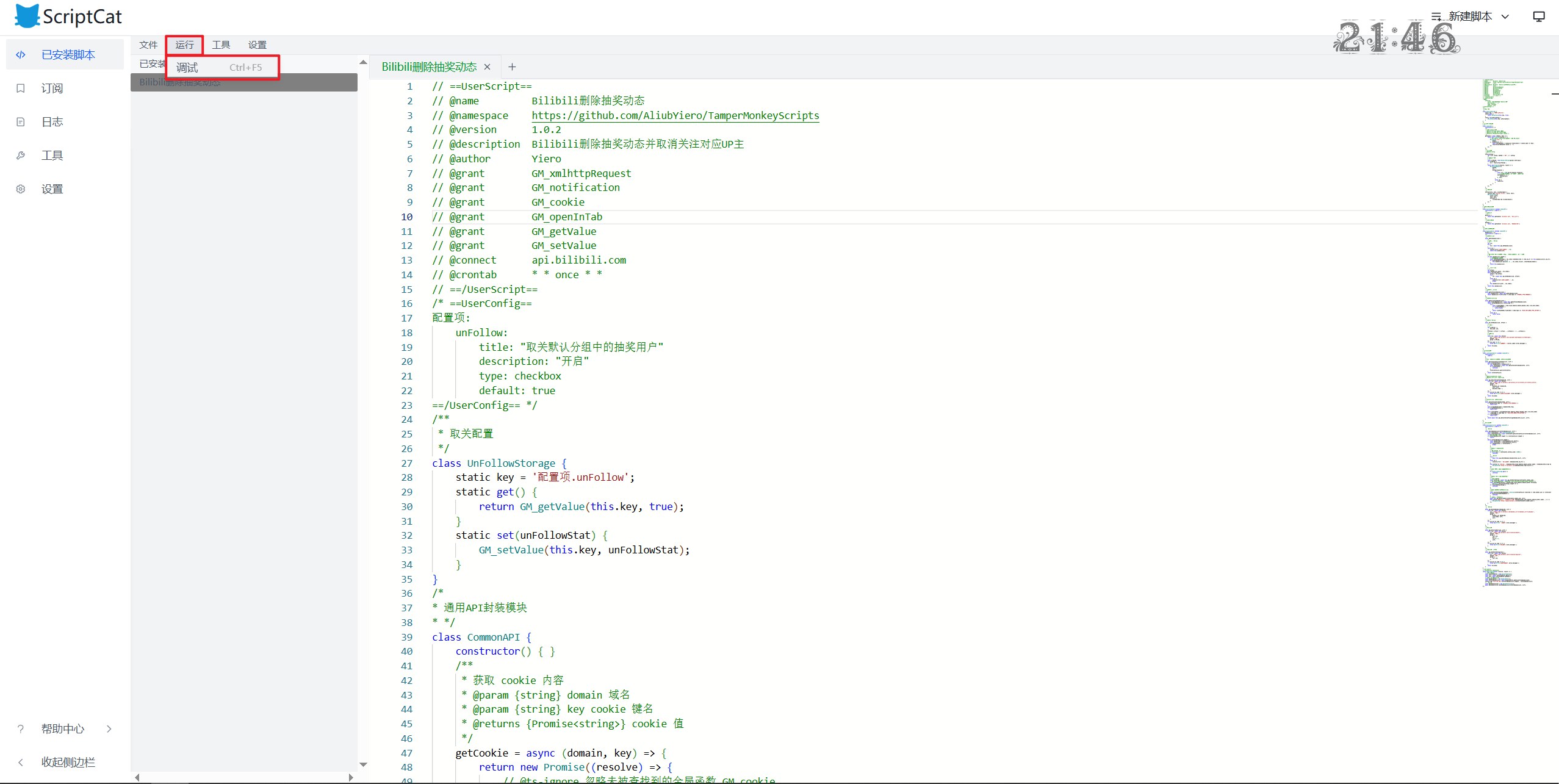Close the Bilibili删除抽奖动态 editor tab

pyautogui.click(x=487, y=67)
